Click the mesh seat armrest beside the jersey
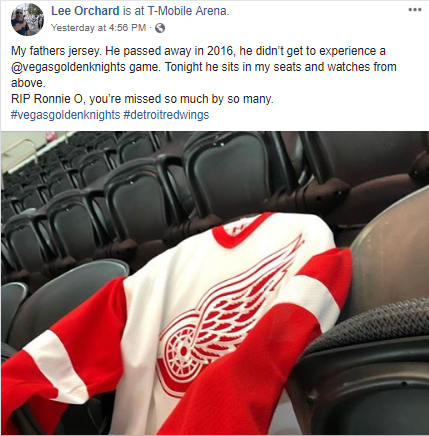 coord(377,328)
